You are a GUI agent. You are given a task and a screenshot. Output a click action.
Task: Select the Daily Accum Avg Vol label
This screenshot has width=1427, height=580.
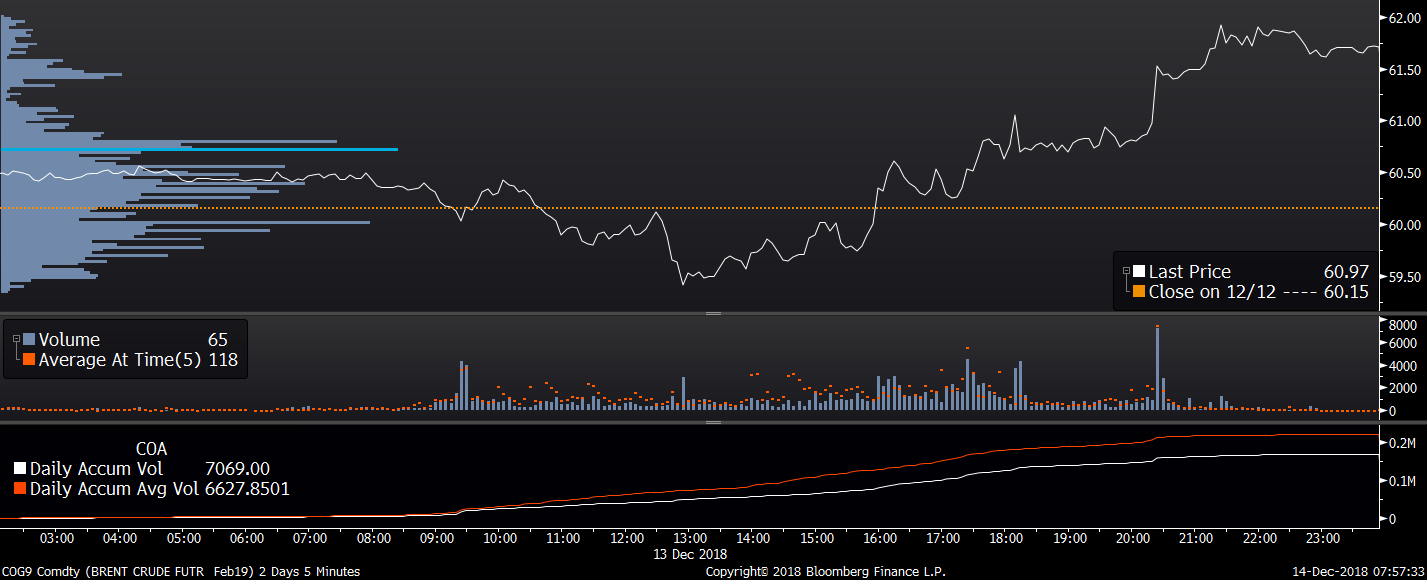(114, 489)
